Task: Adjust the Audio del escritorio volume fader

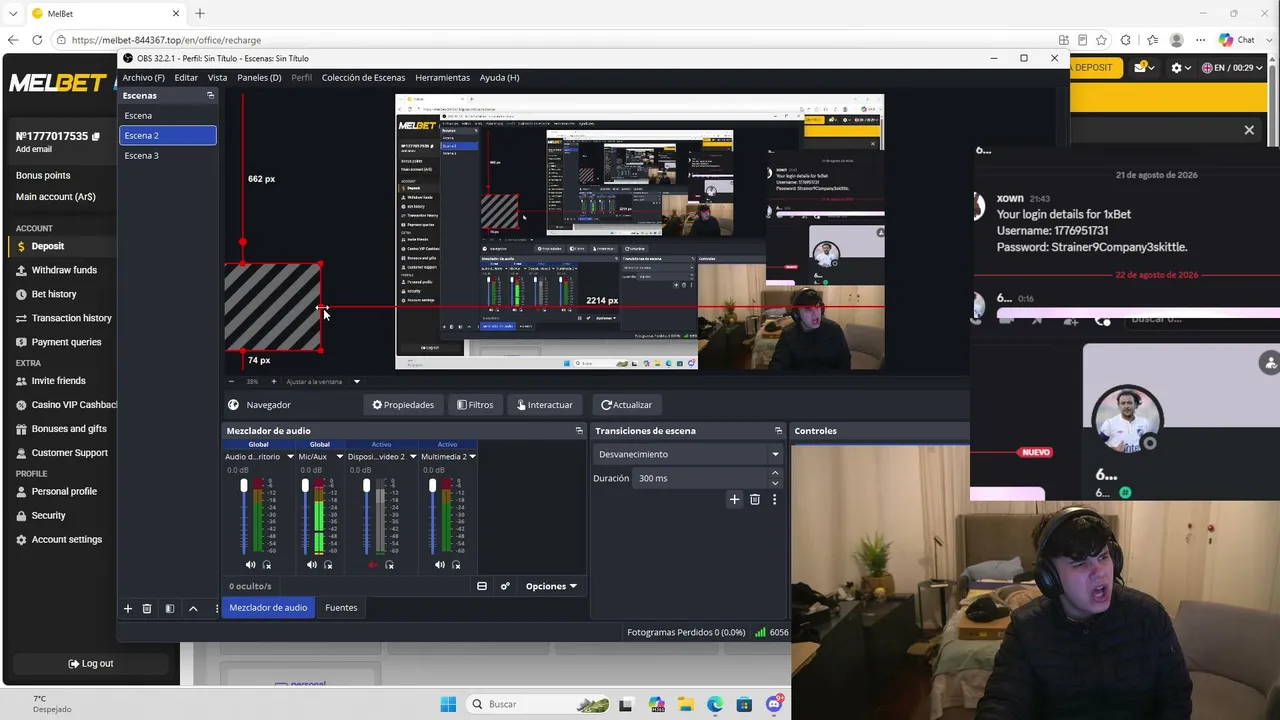Action: click(243, 486)
